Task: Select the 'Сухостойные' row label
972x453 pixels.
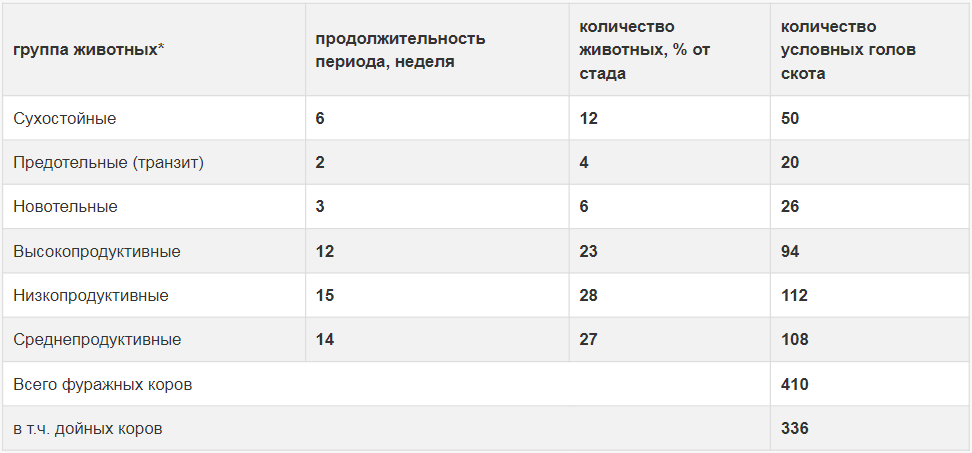Action: click(65, 118)
